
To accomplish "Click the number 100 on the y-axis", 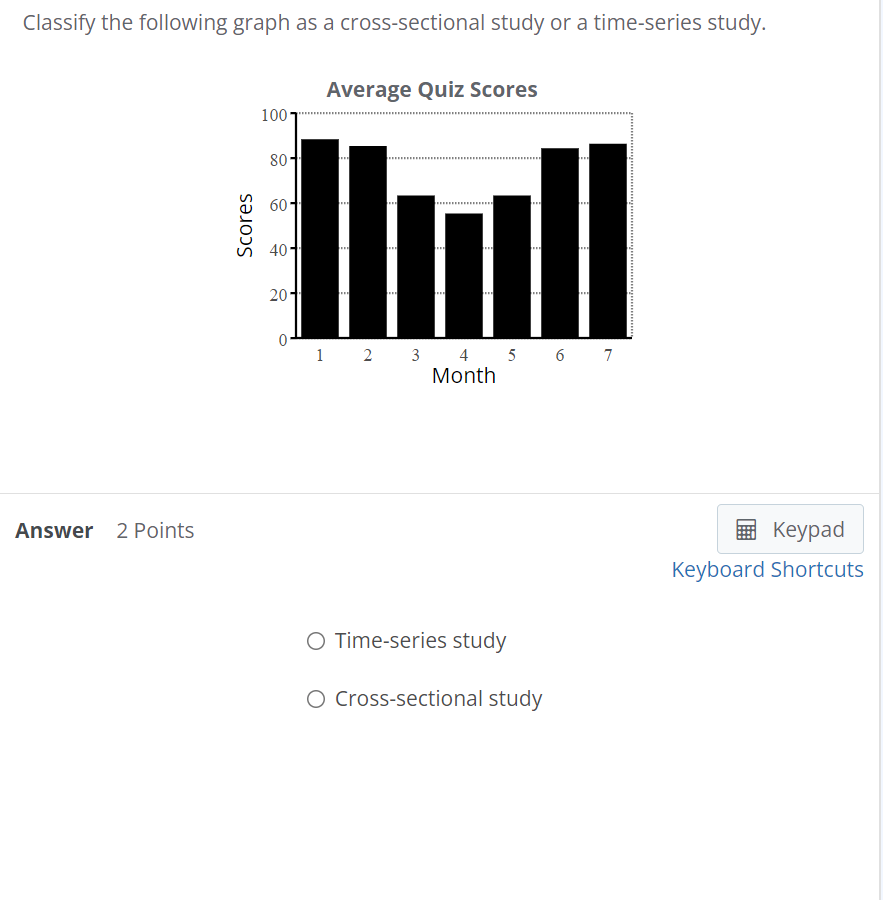I will tap(272, 114).
